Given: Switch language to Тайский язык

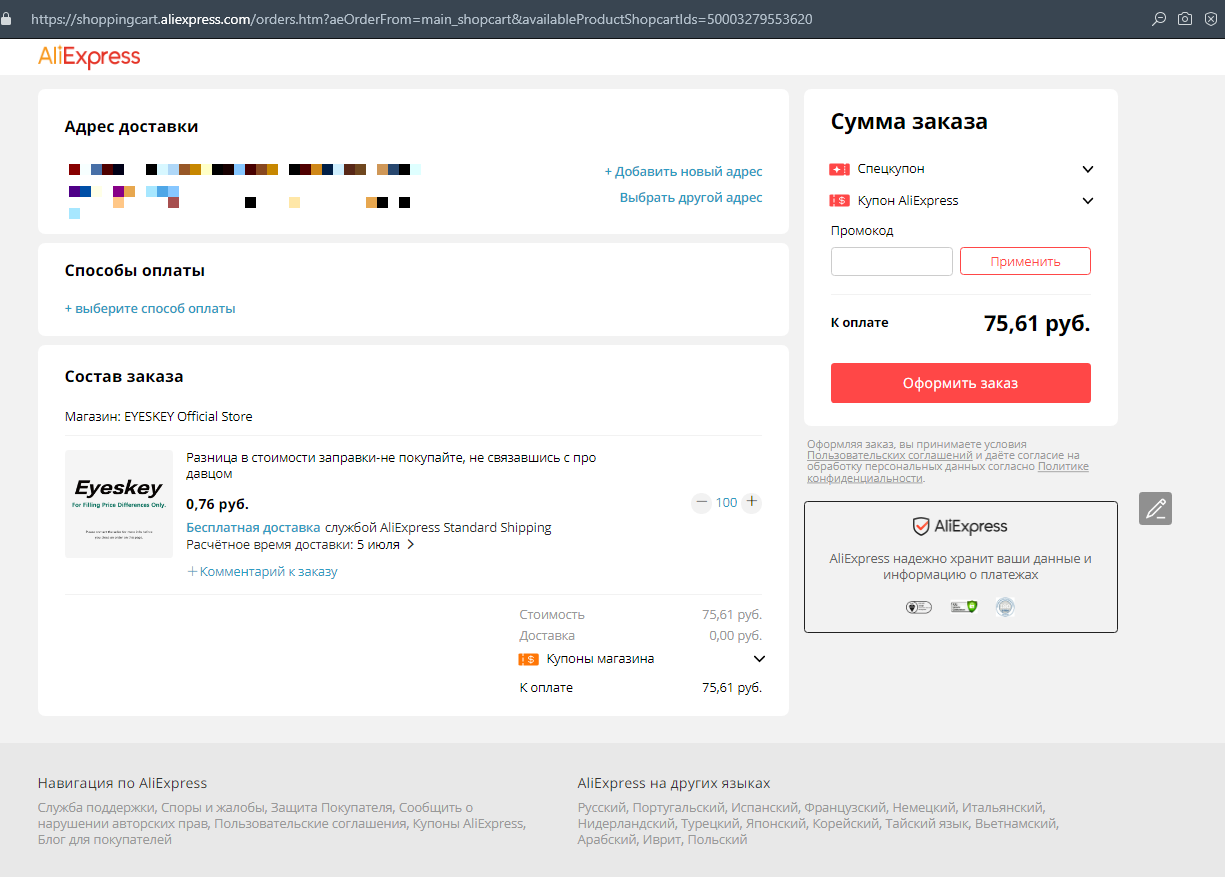Looking at the screenshot, I should [926, 824].
